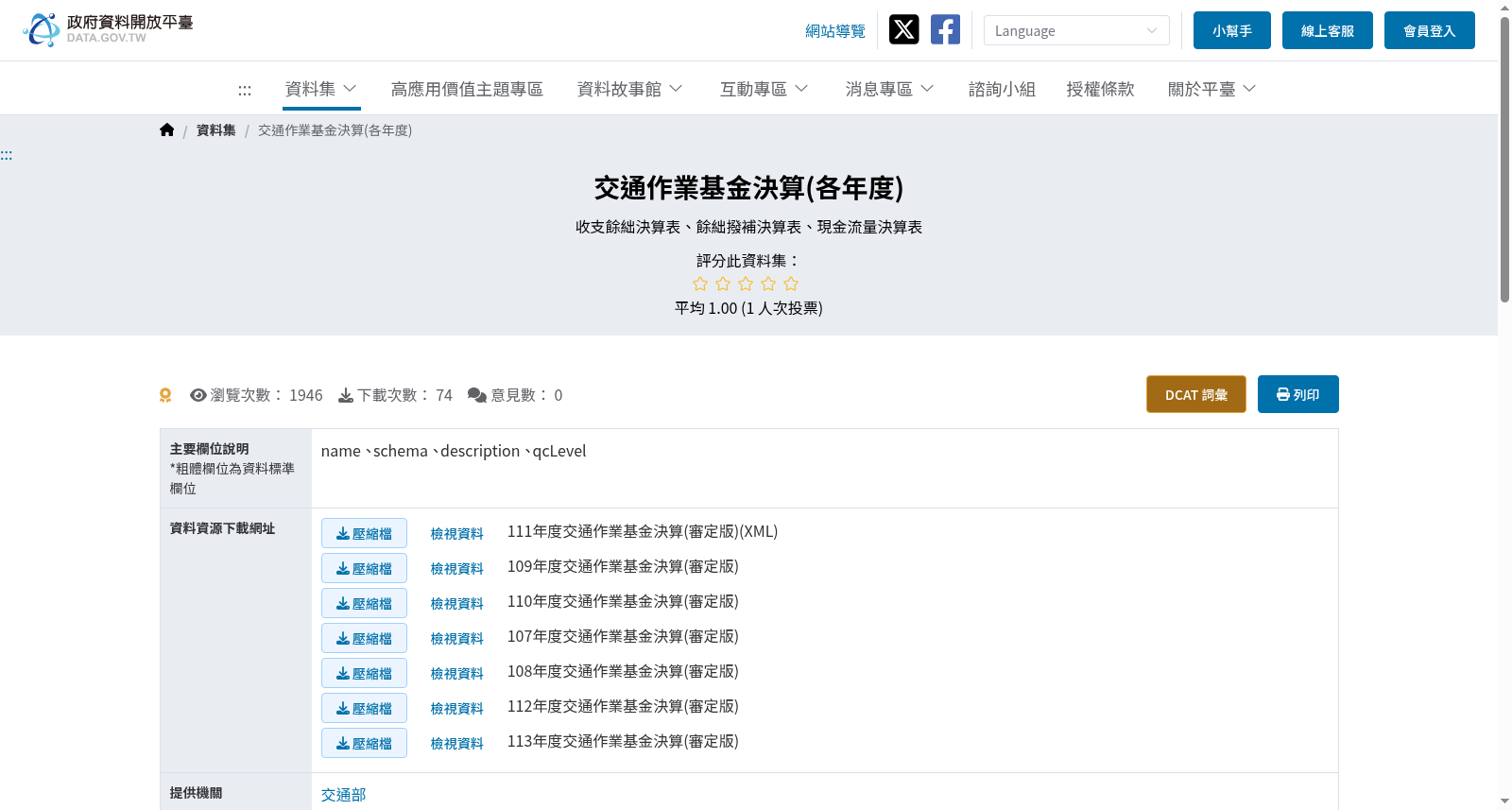This screenshot has width=1512, height=810.
Task: Expand the 資料故事館 menu
Action: [629, 89]
